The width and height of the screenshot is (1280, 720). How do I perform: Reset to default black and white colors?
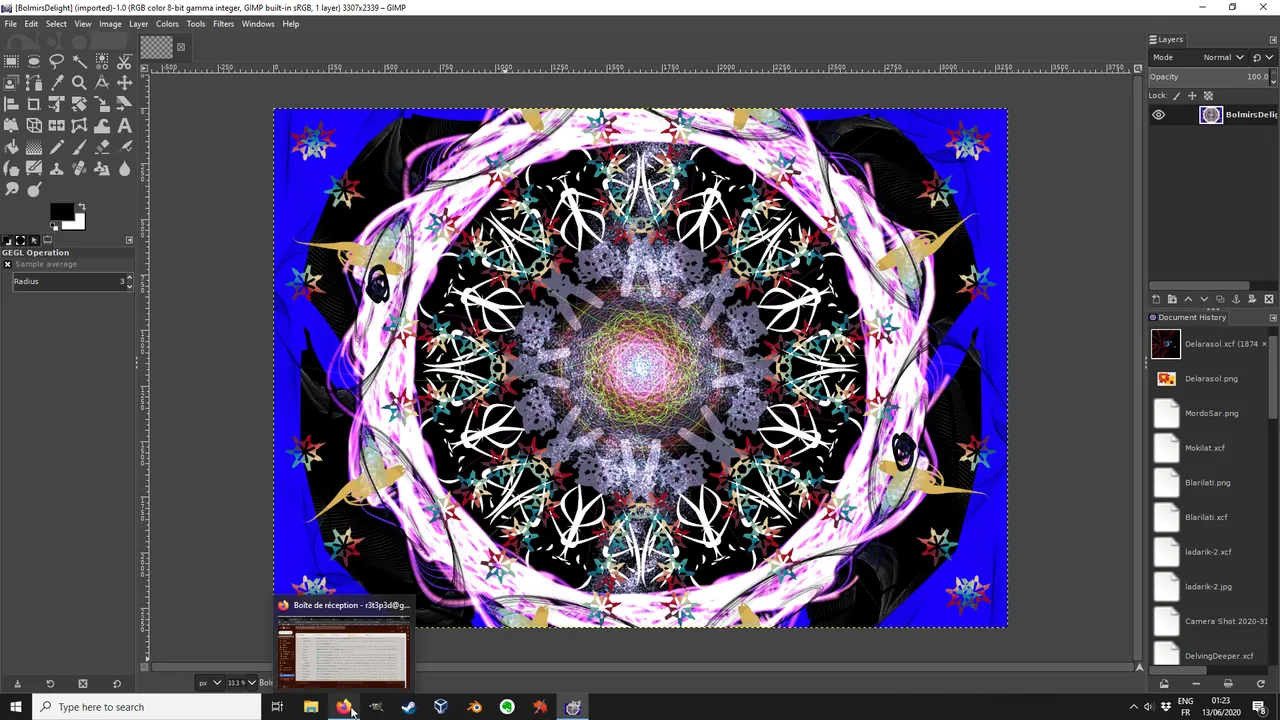54,226
